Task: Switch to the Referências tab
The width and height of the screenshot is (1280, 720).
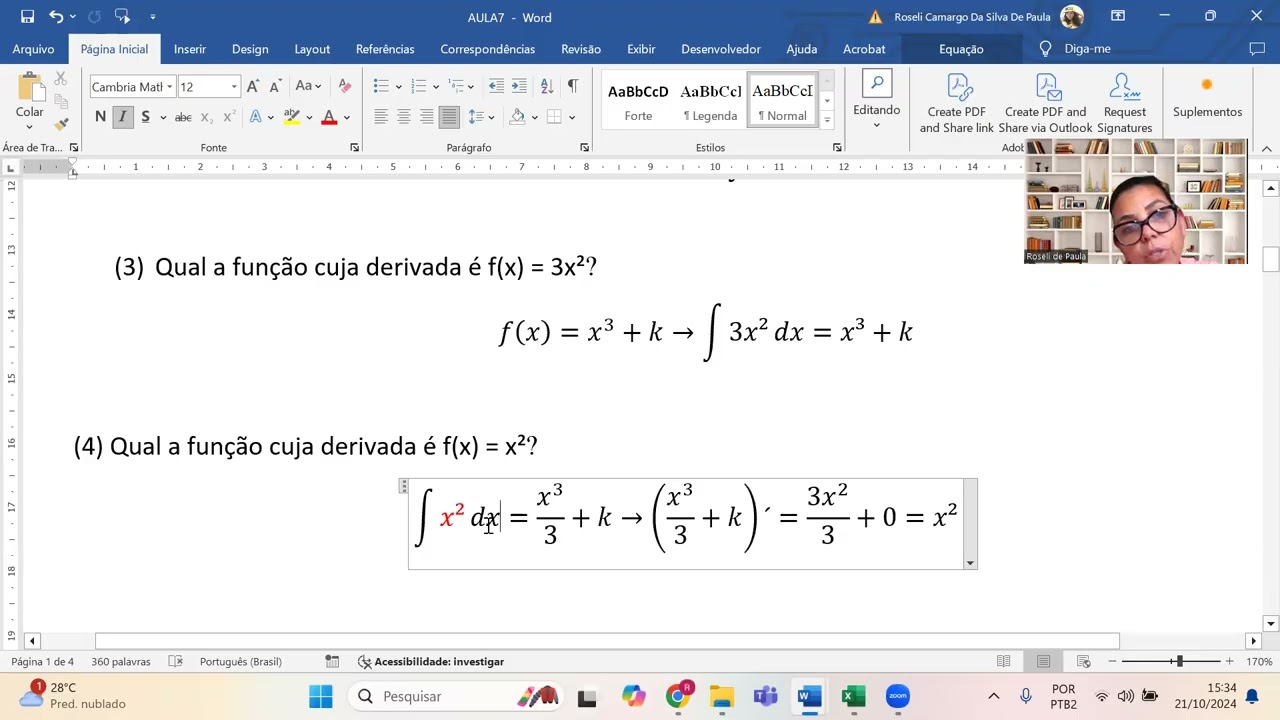Action: [x=385, y=49]
